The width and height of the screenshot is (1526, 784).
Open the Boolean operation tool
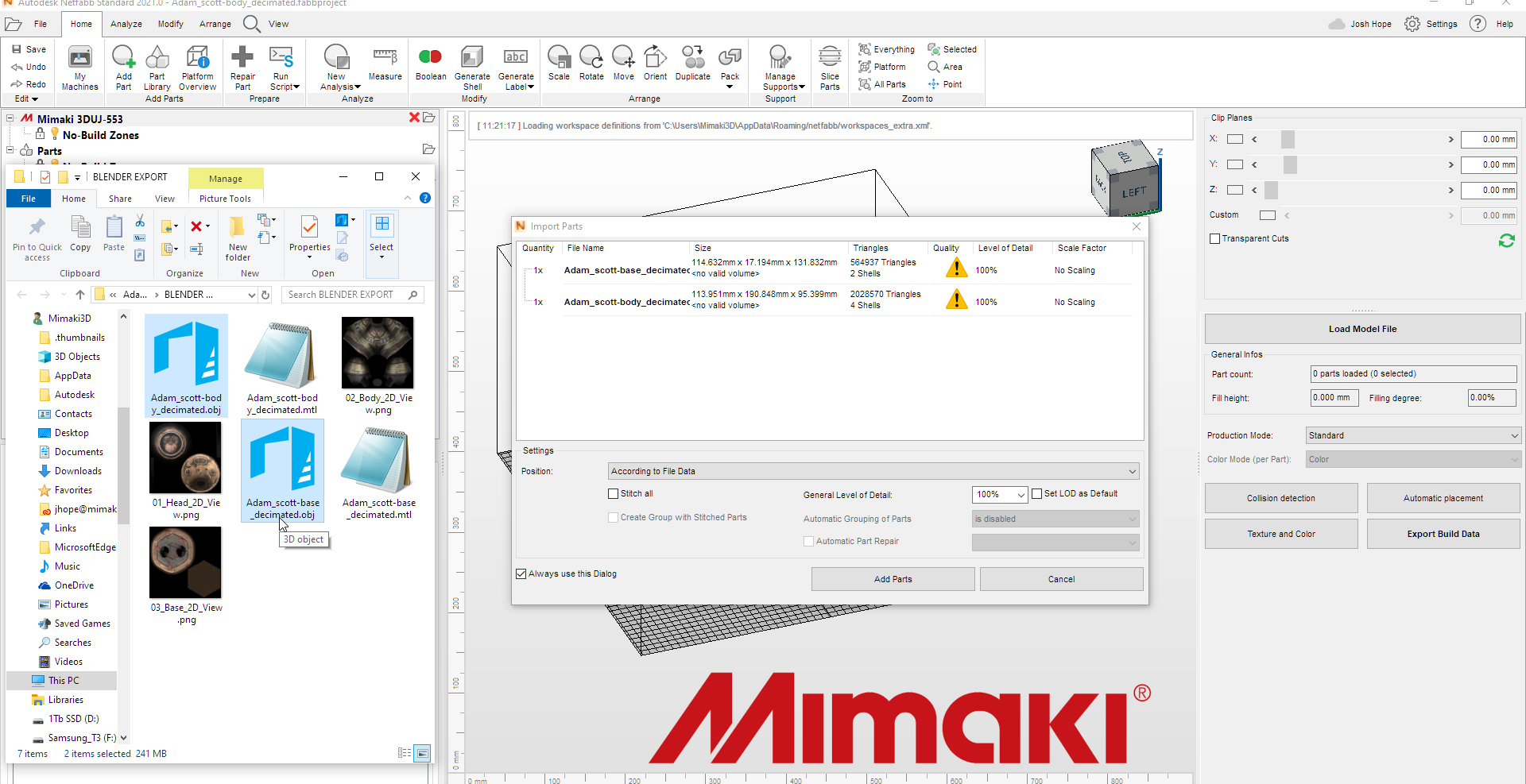click(431, 64)
